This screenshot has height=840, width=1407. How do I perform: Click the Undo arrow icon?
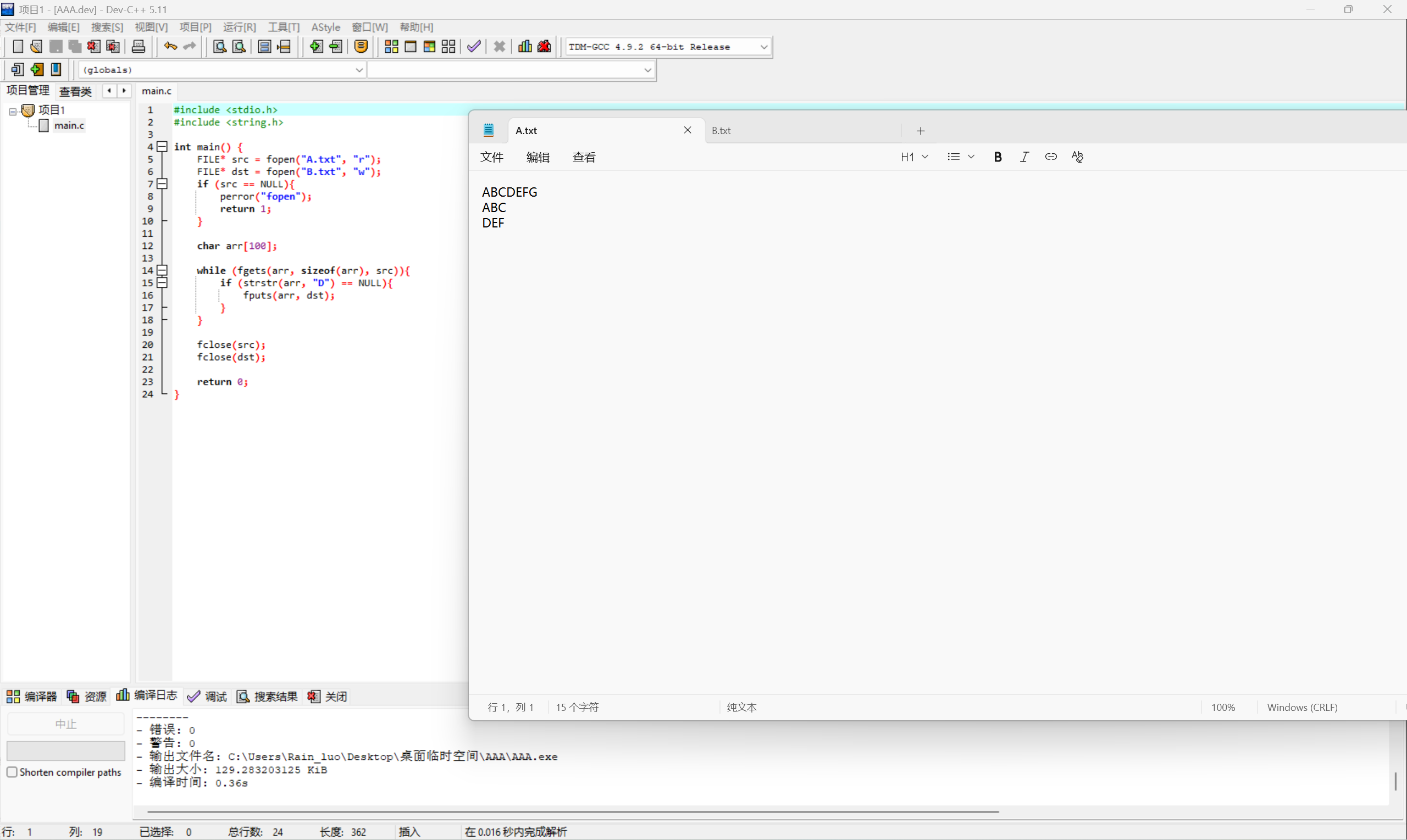pos(170,46)
